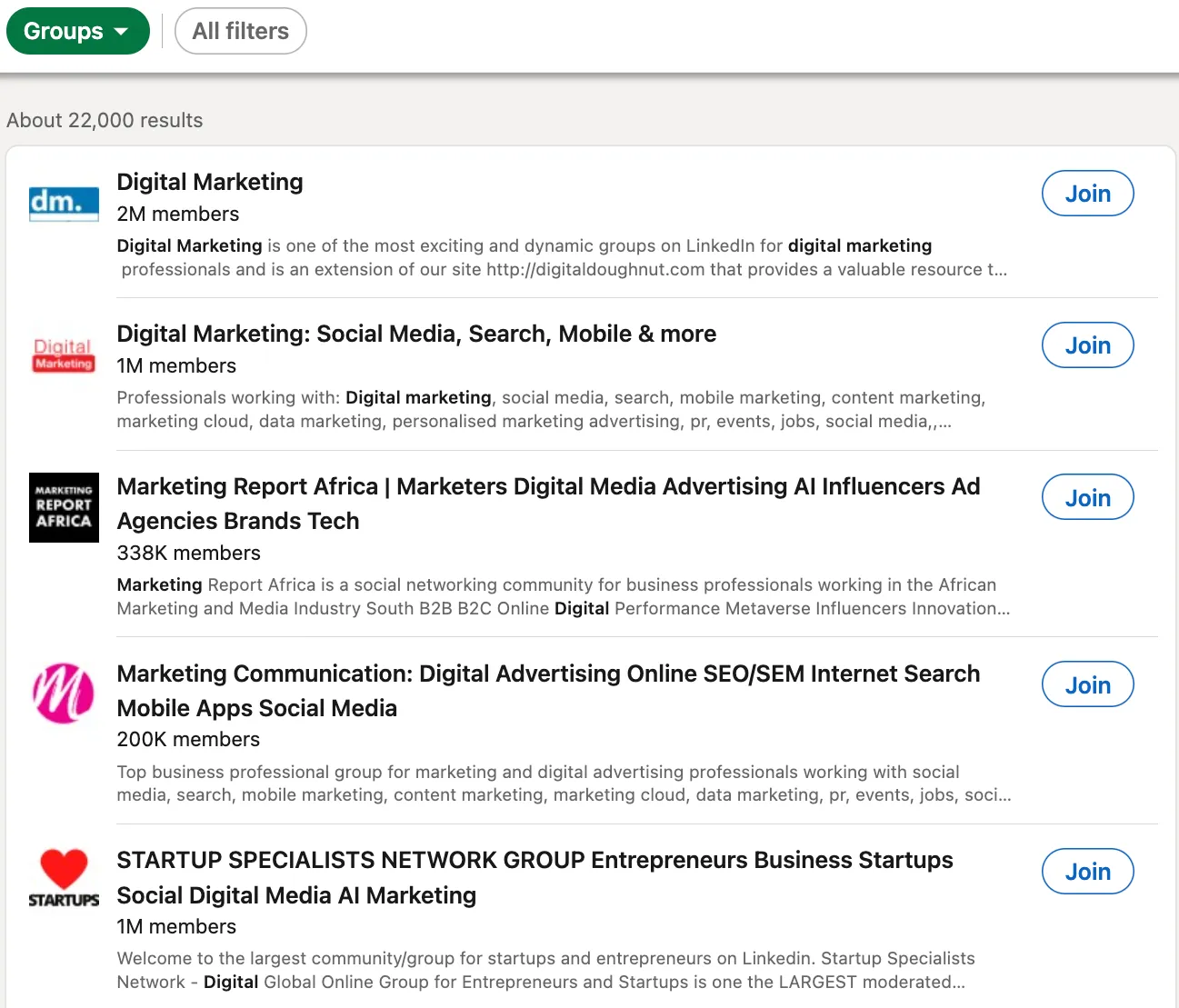Open the Digital Marketing group title link

[x=209, y=182]
